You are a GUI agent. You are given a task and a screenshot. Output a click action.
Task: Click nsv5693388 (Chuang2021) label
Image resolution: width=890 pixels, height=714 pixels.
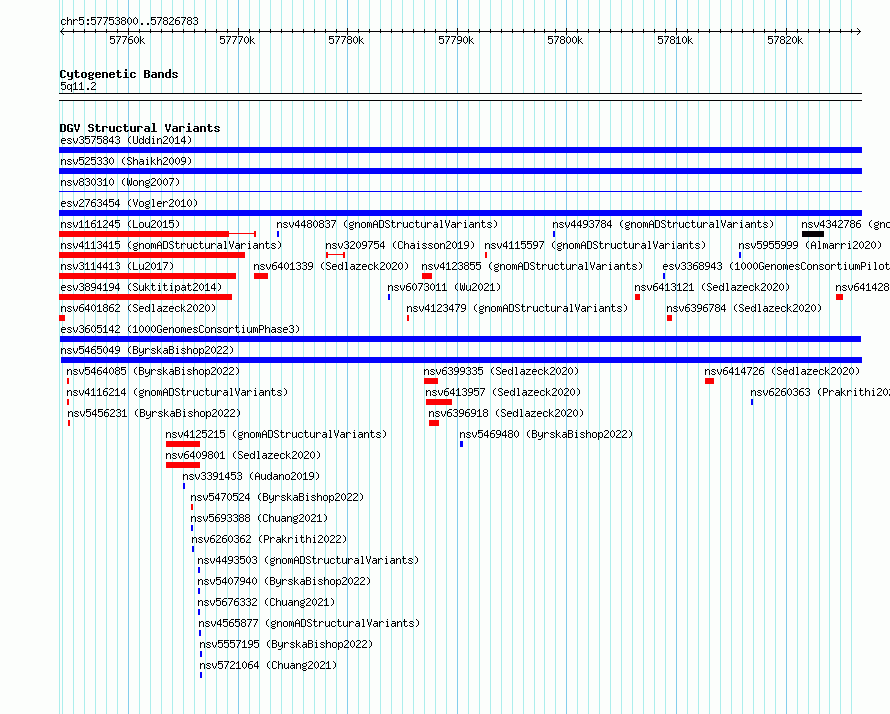(x=259, y=518)
